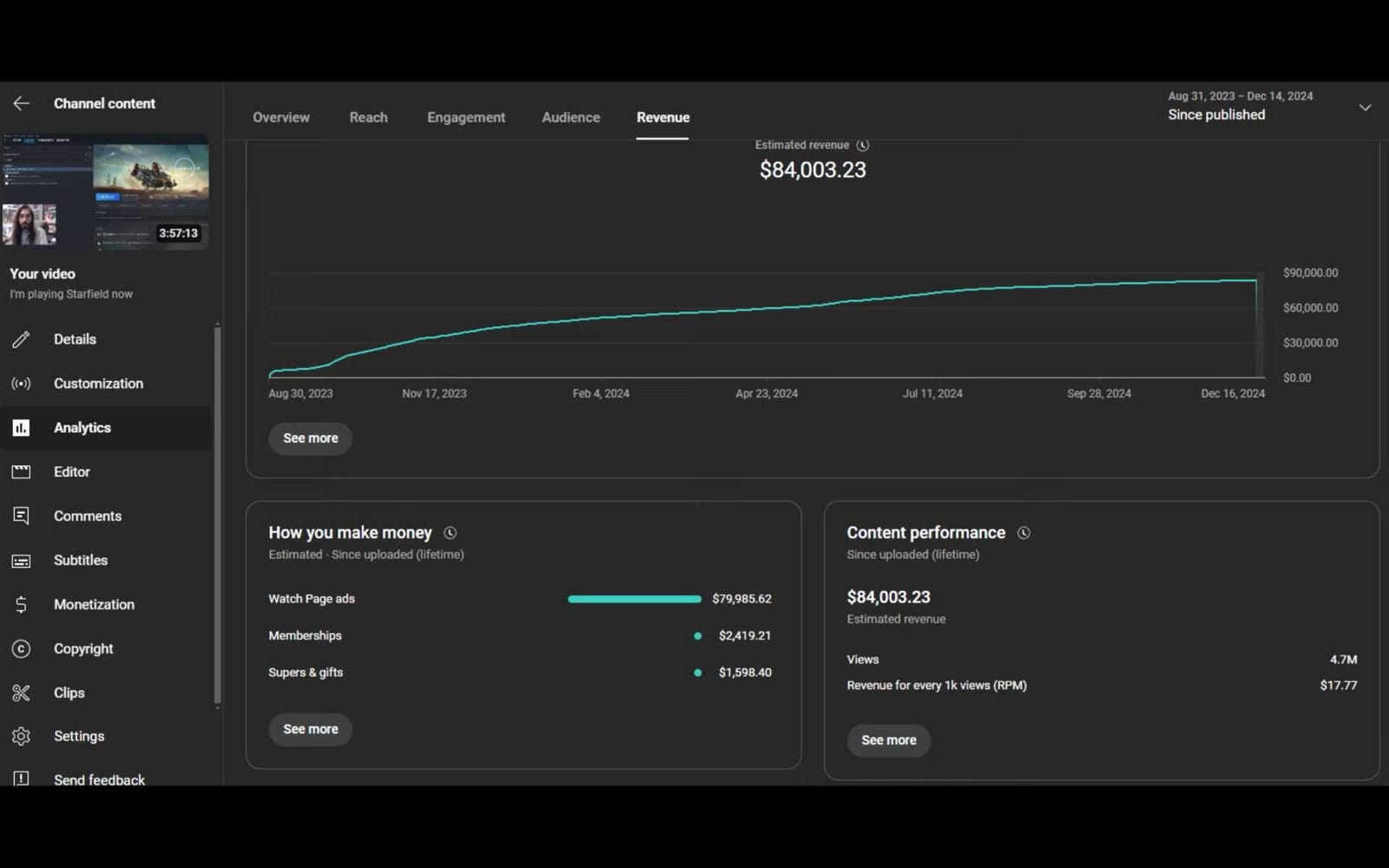Go back using the arrow near Channel content
The width and height of the screenshot is (1389, 868).
(21, 102)
